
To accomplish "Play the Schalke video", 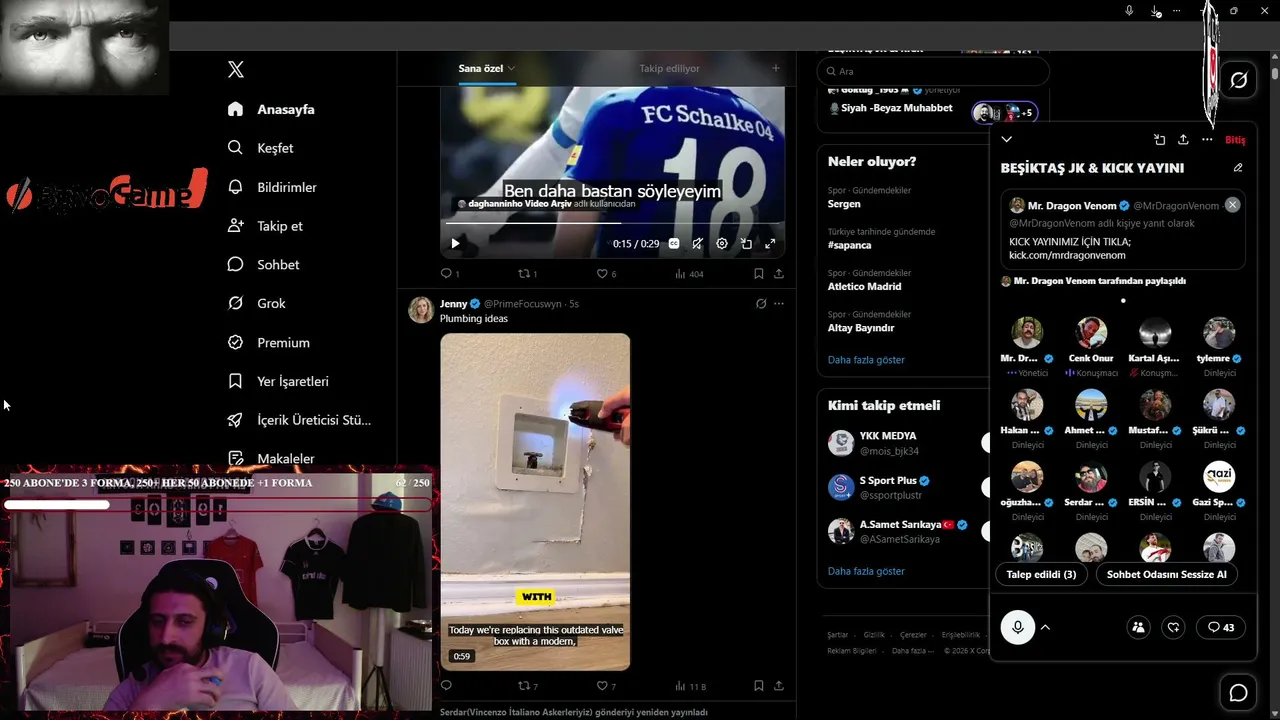I will coord(455,243).
